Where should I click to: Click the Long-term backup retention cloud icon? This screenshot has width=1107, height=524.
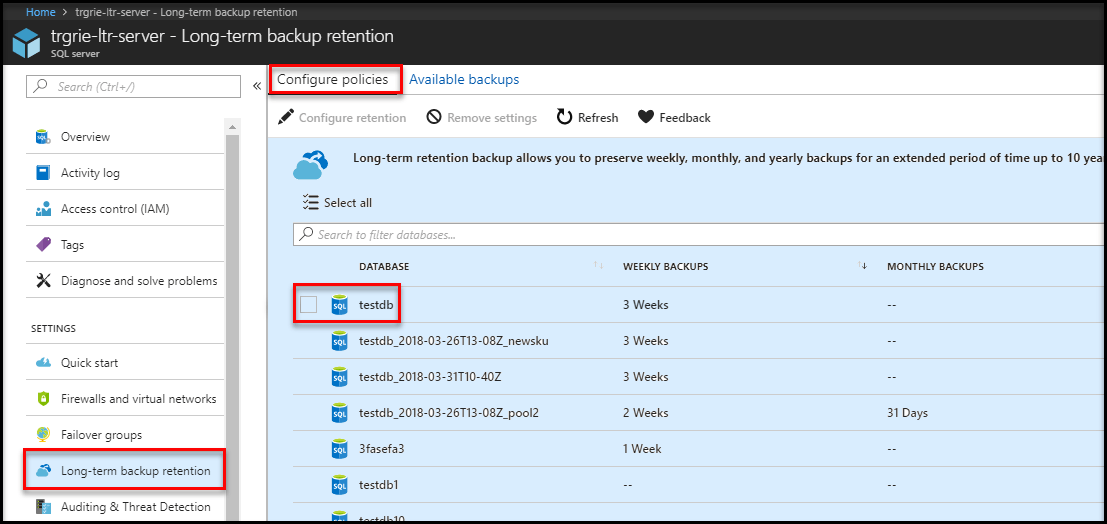click(x=43, y=470)
